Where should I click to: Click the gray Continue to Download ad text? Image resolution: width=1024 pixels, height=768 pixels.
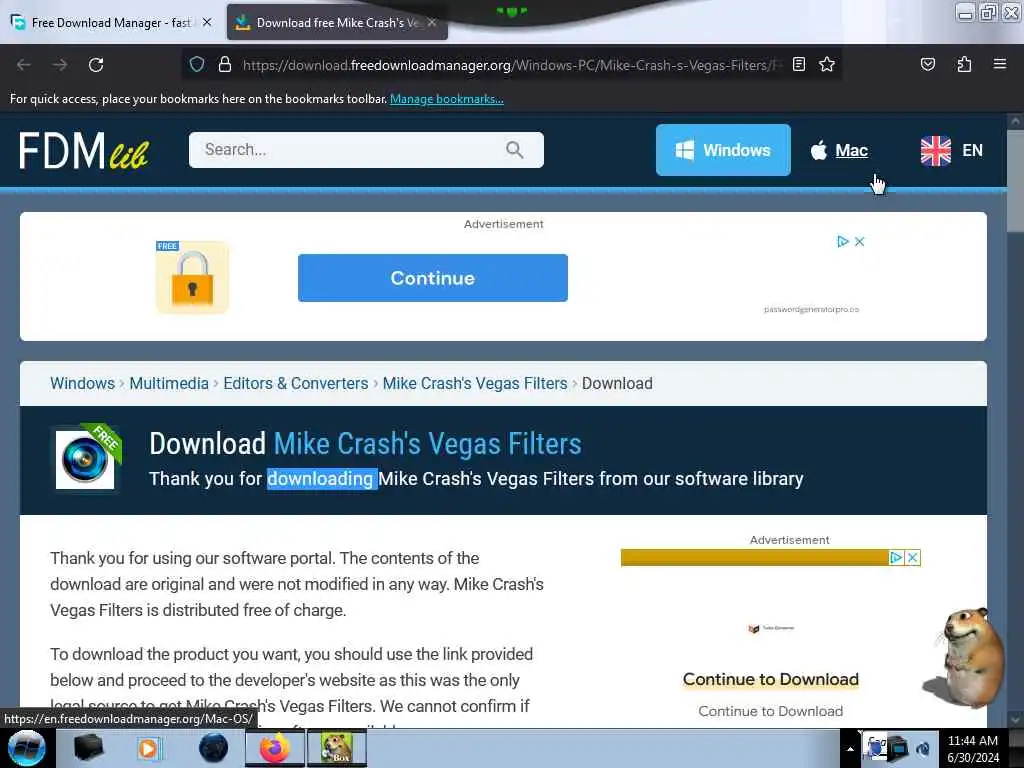coord(771,711)
